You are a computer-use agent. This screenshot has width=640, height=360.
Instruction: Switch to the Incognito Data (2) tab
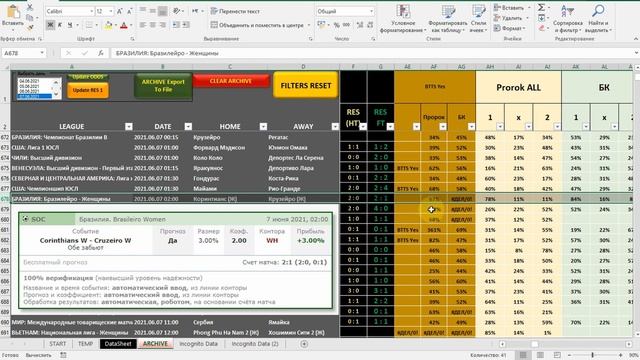pos(255,344)
